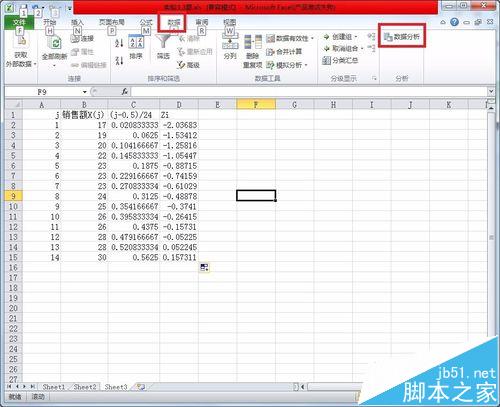Switch to the 审阅 (Review) tab

tap(202, 22)
